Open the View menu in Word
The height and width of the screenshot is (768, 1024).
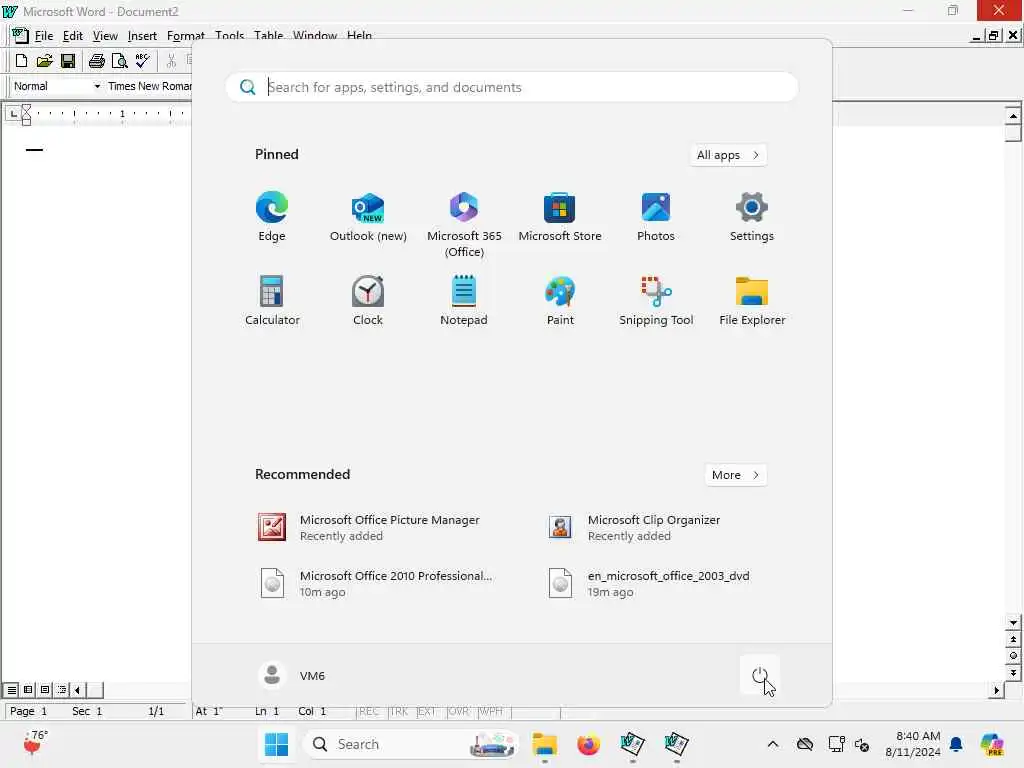[105, 36]
